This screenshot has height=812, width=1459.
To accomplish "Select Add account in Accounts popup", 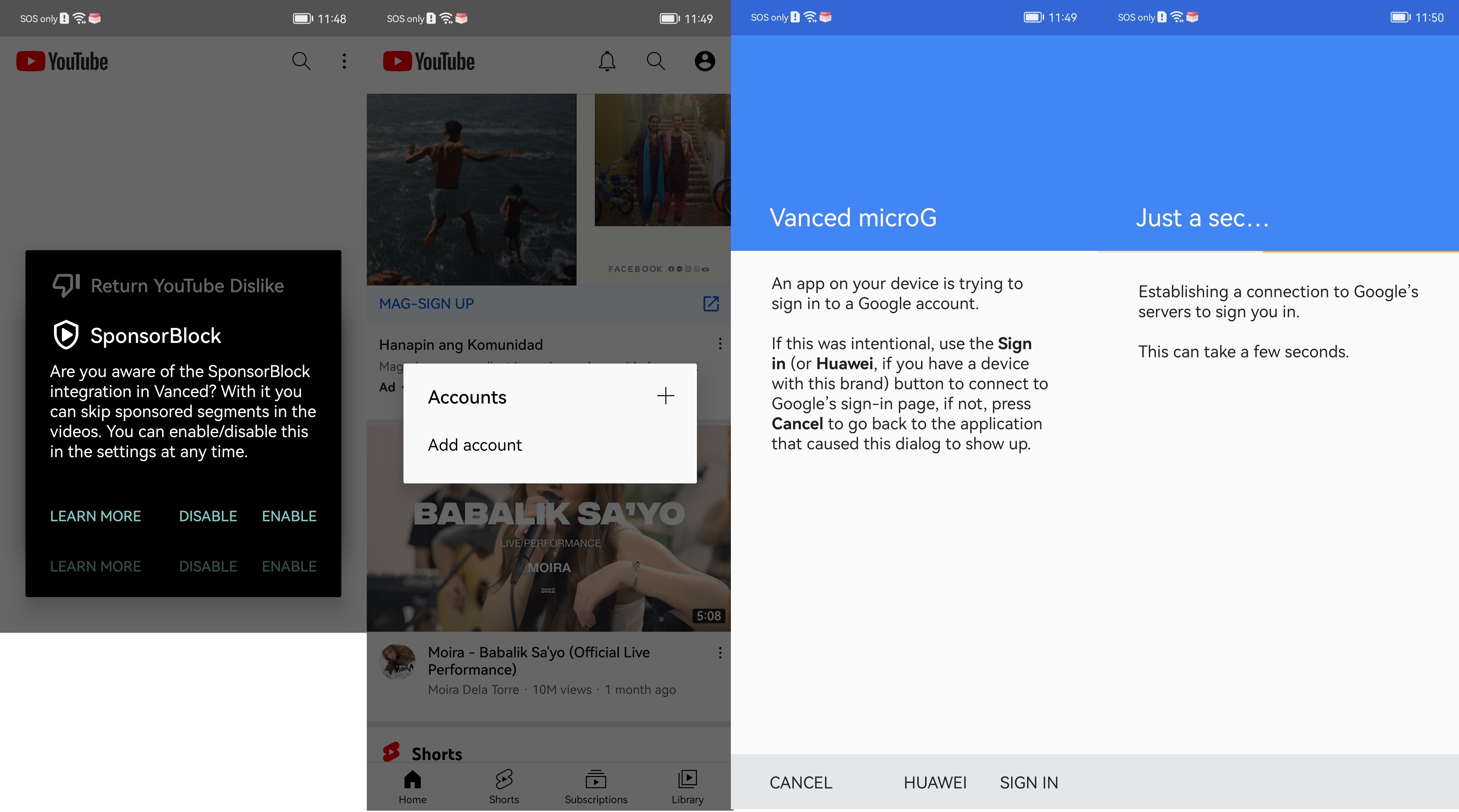I will point(475,445).
